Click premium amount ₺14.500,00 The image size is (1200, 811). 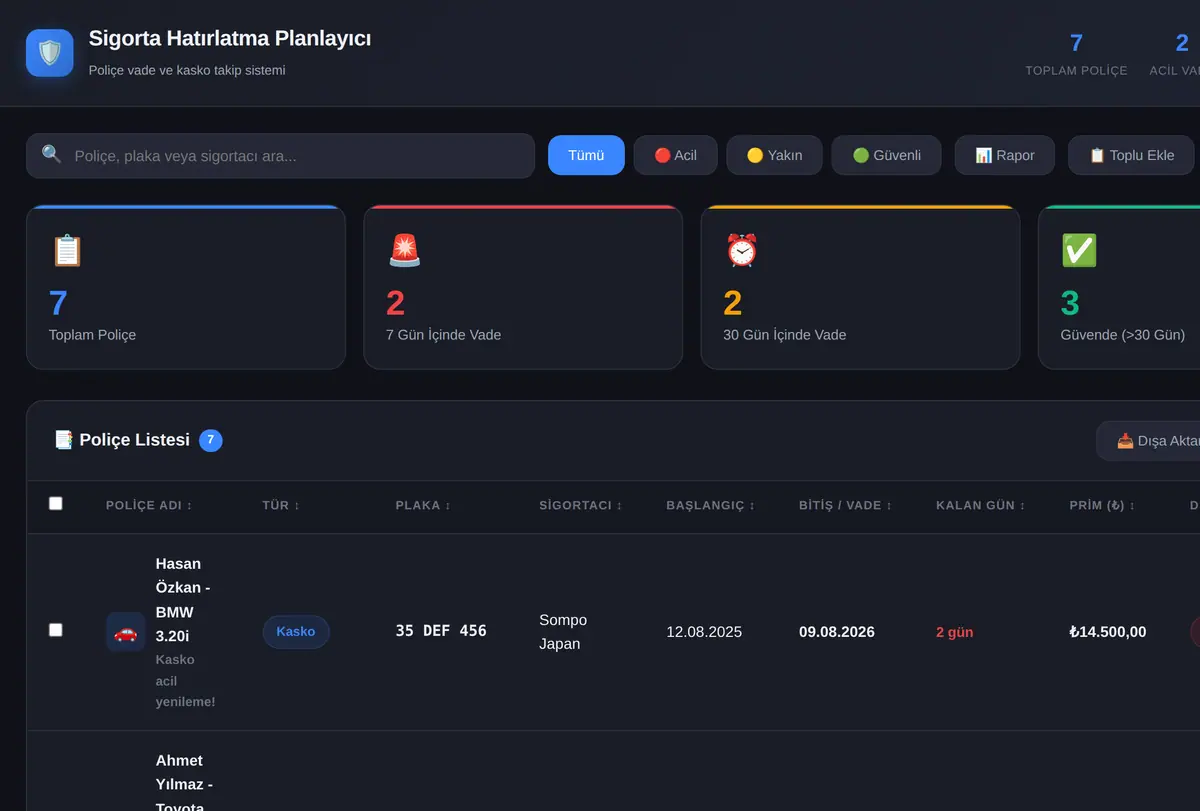[1108, 632]
